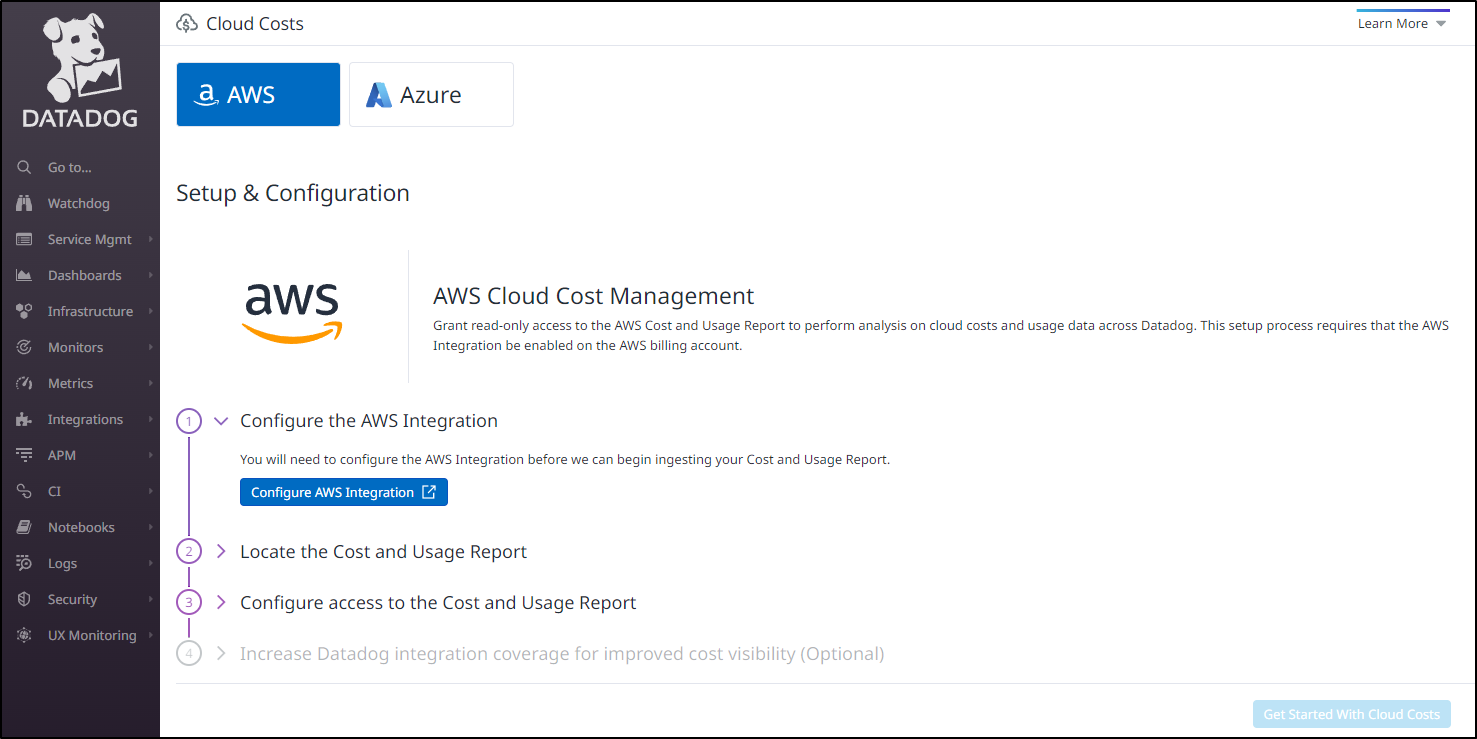Click the UX Monitoring sidebar icon
The width and height of the screenshot is (1477, 739).
[25, 635]
